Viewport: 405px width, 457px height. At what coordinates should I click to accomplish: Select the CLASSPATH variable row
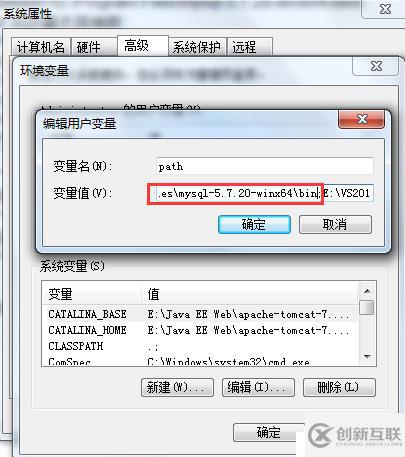point(201,346)
